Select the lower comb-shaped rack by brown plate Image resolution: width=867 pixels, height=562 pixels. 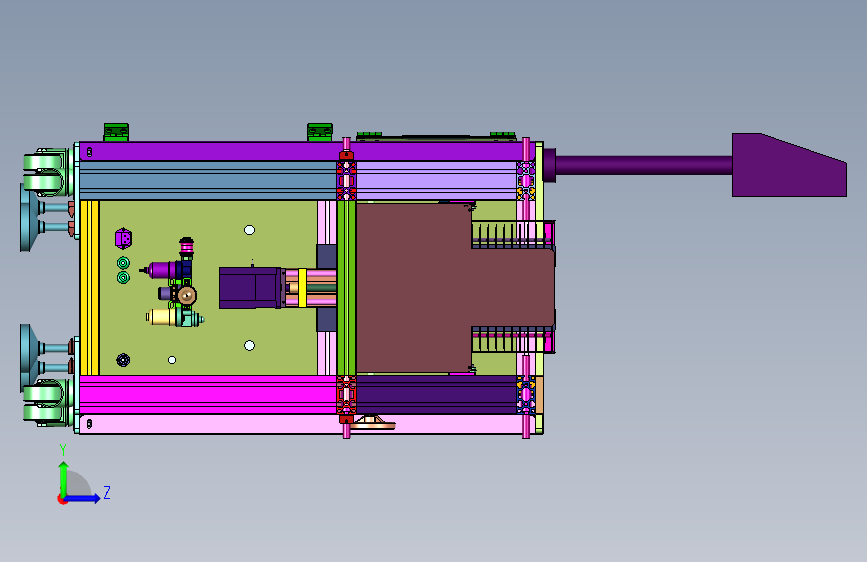[x=512, y=340]
